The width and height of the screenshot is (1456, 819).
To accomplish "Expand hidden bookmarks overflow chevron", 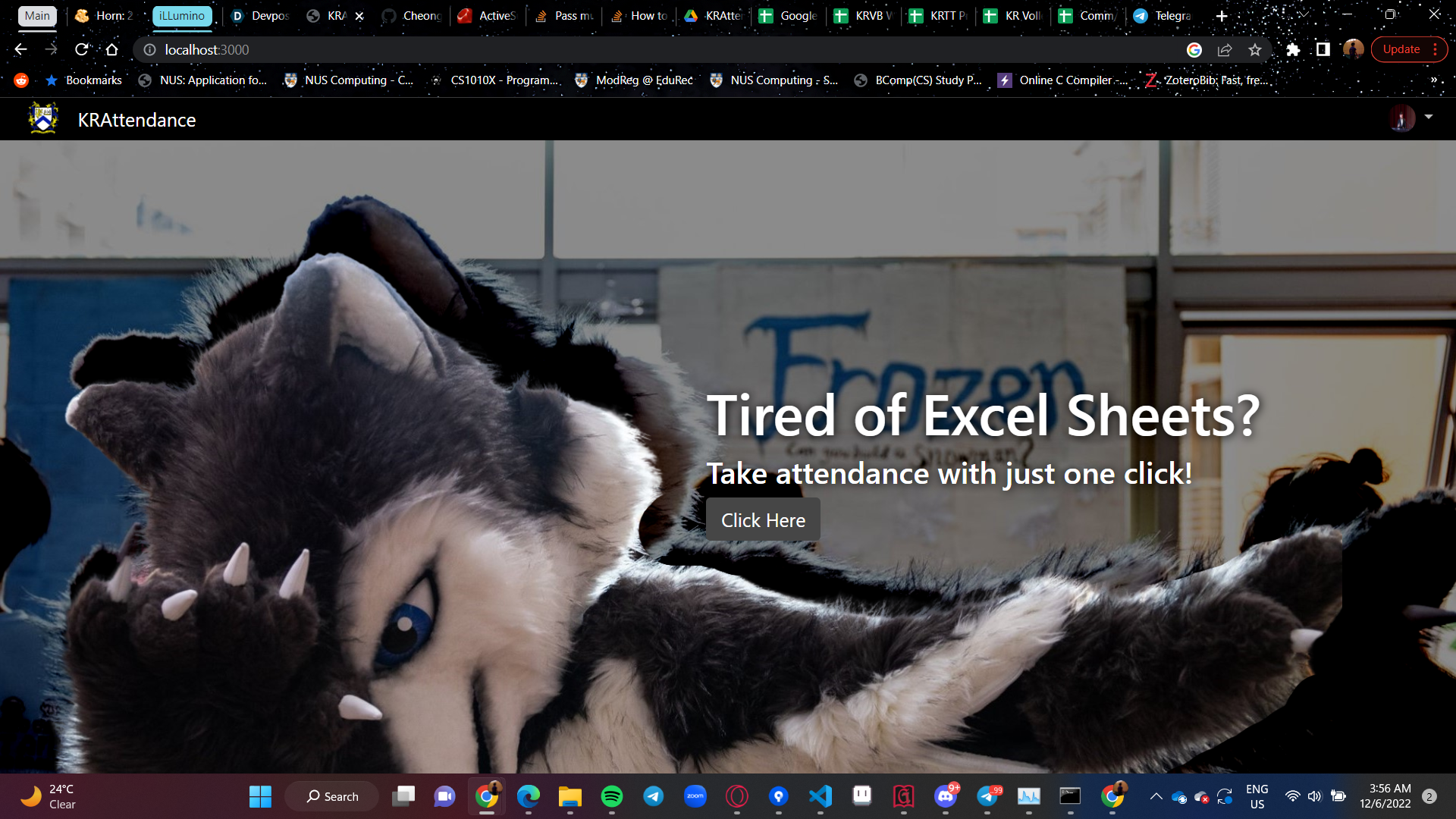I will [x=1433, y=80].
